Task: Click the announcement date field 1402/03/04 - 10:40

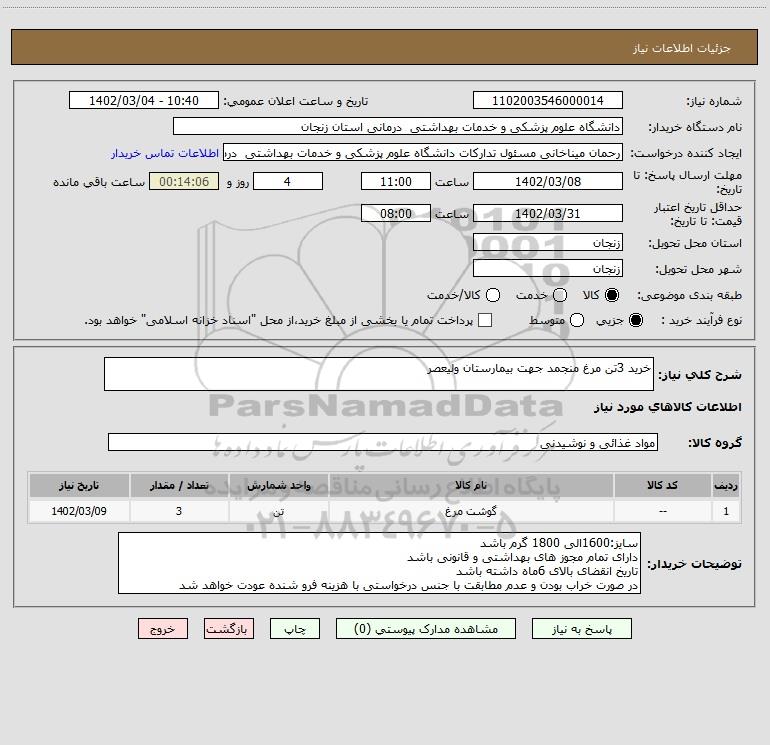Action: [144, 100]
